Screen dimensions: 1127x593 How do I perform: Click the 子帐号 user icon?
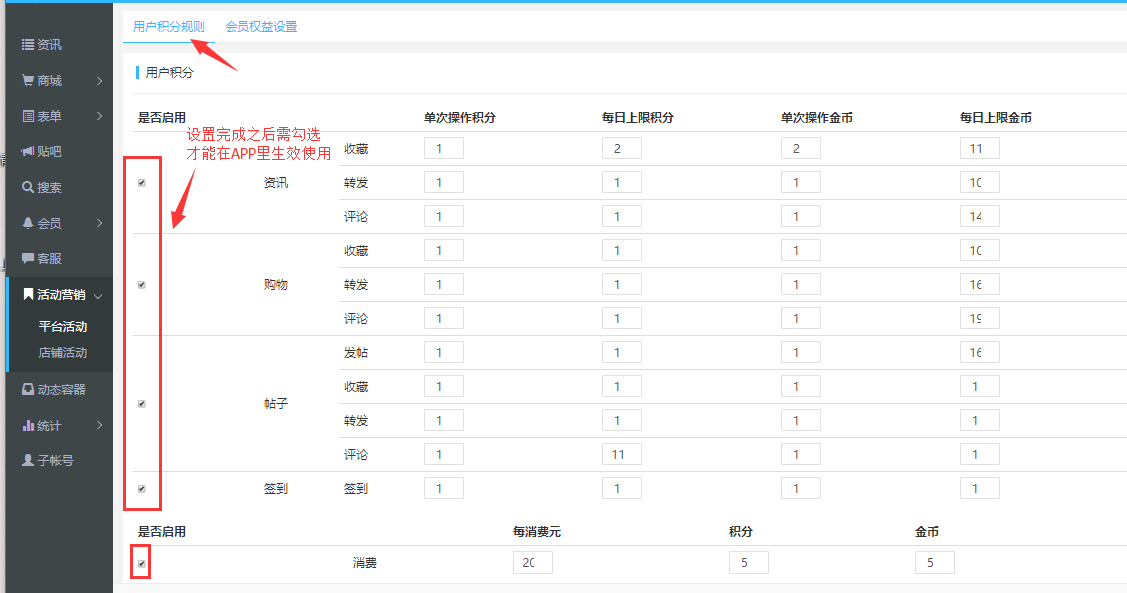coord(28,461)
